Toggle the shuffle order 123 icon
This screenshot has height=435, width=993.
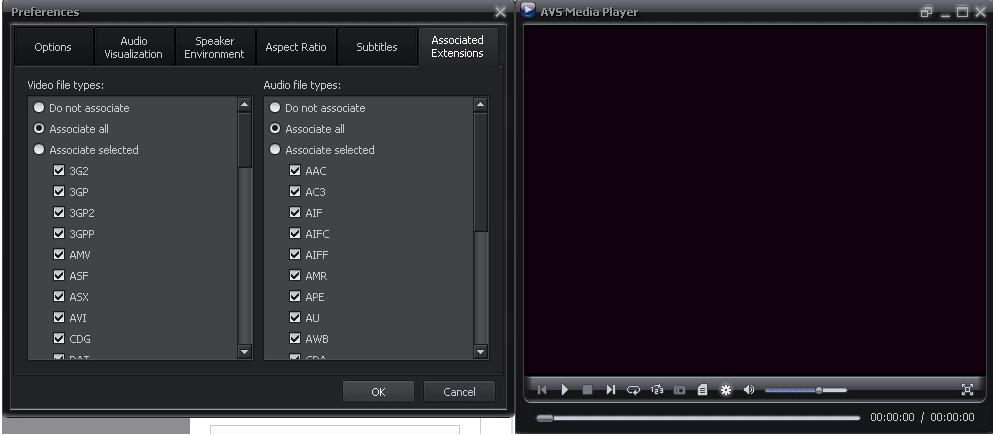pyautogui.click(x=657, y=390)
